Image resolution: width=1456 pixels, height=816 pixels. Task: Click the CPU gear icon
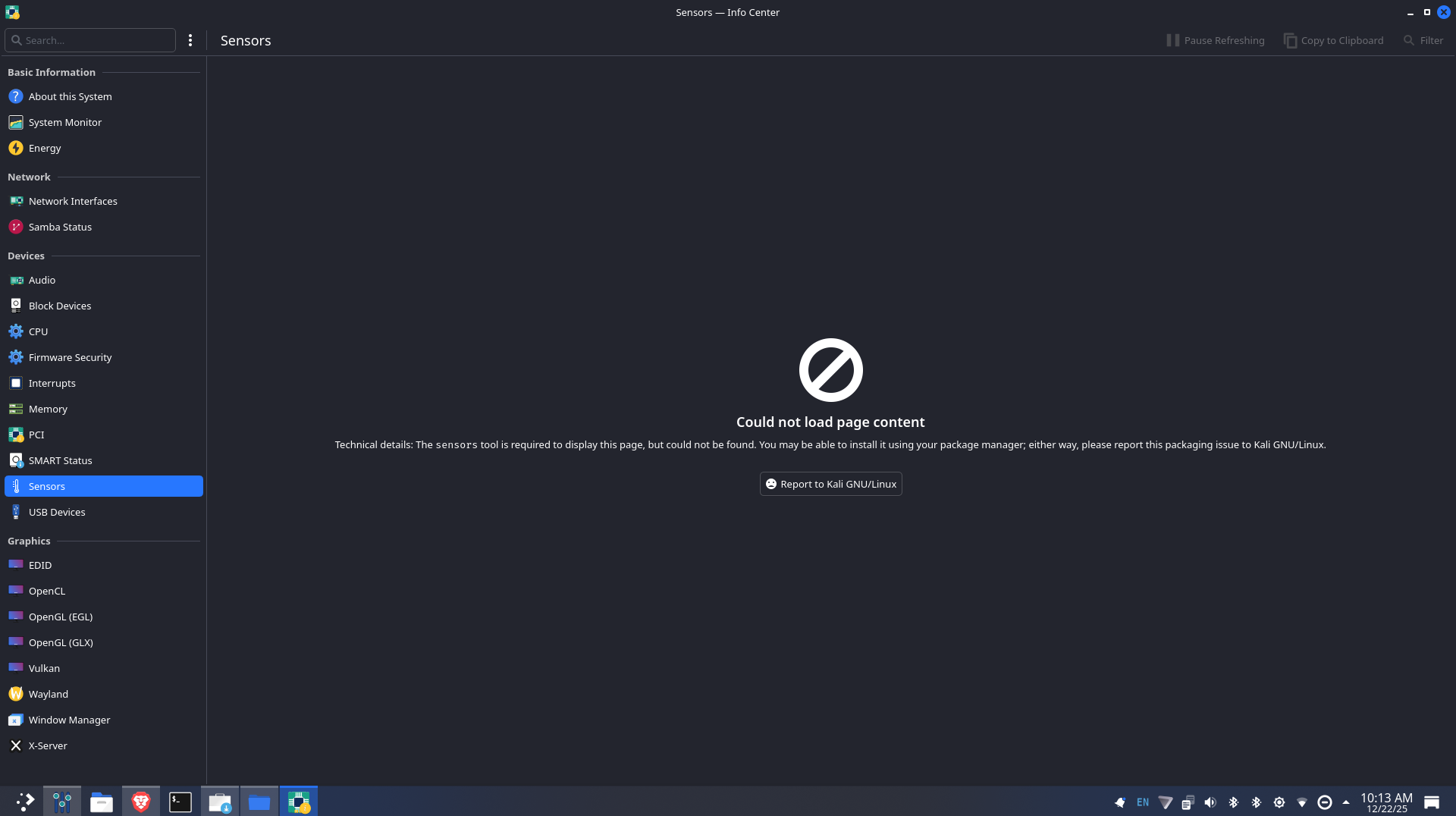click(x=16, y=331)
